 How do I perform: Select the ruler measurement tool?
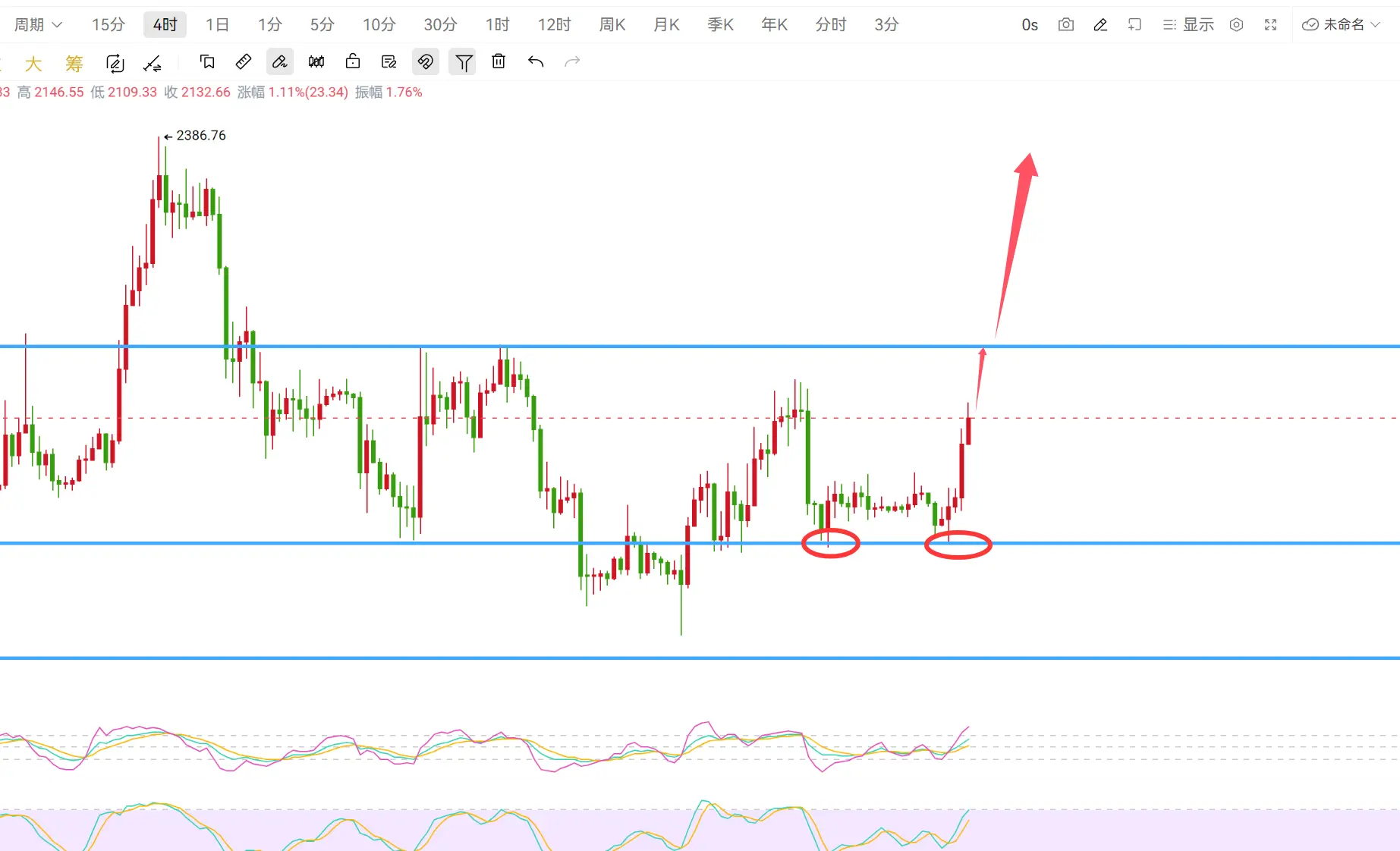click(244, 61)
